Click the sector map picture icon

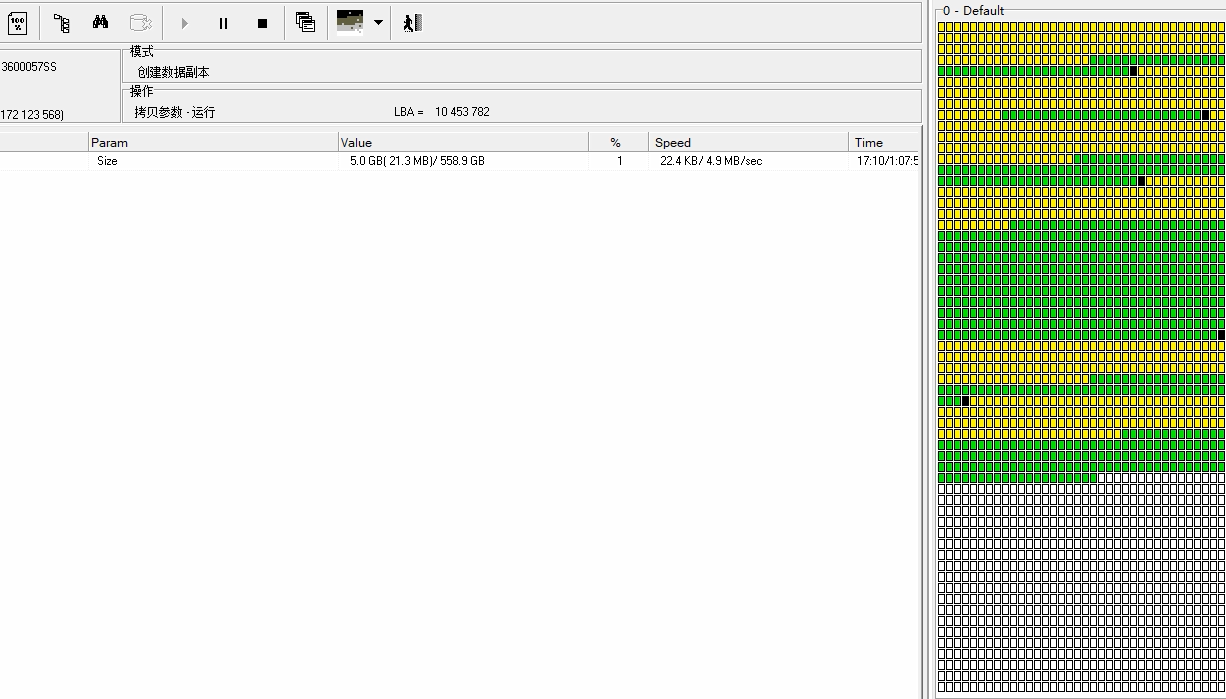(350, 22)
